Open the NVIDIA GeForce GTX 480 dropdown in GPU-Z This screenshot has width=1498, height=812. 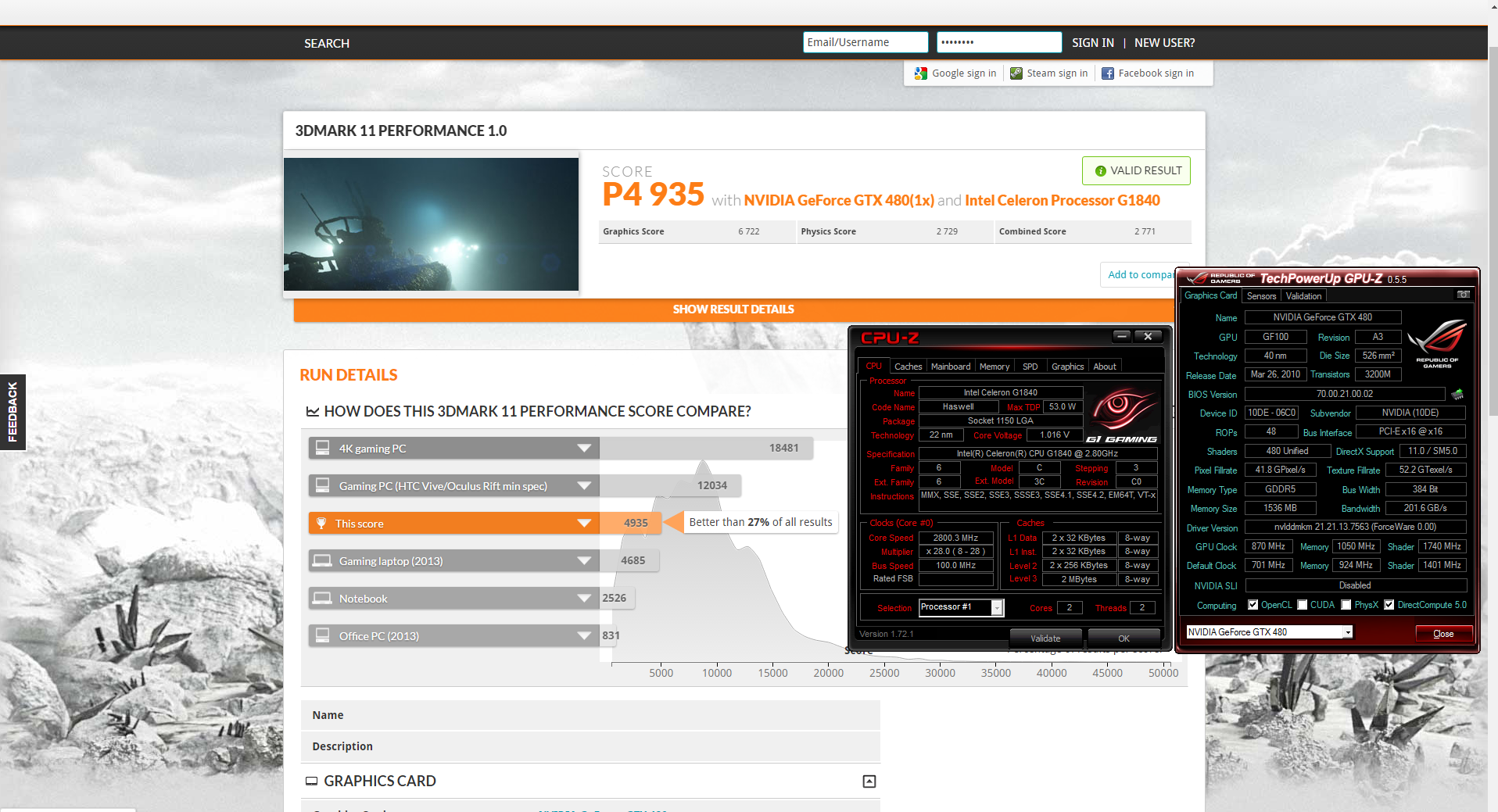1348,632
